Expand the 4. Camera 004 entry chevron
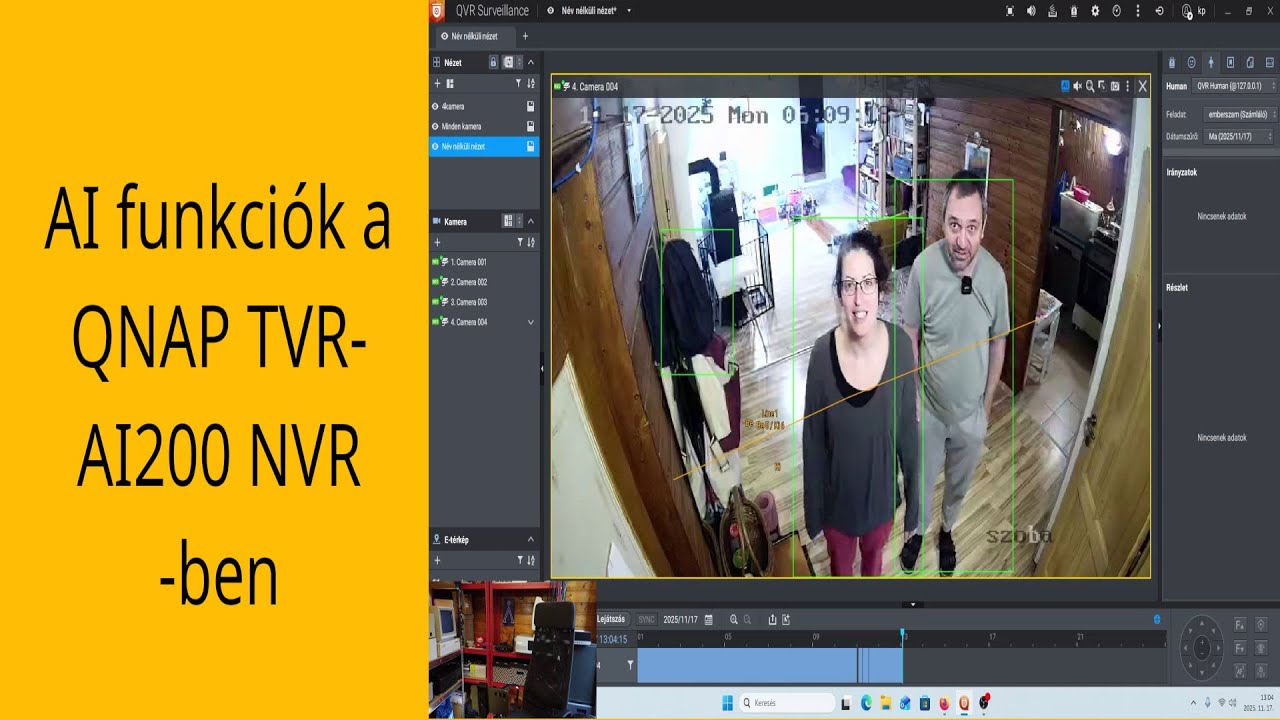The image size is (1280, 720). [x=531, y=322]
